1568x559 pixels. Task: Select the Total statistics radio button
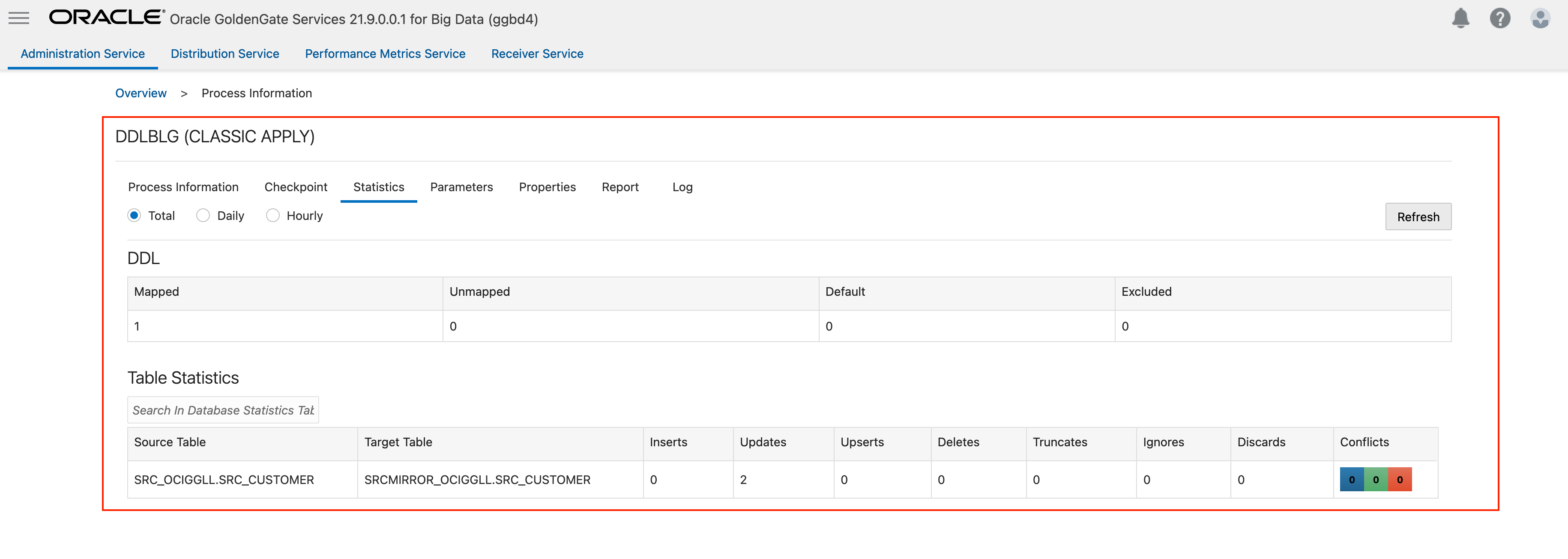[x=135, y=216]
